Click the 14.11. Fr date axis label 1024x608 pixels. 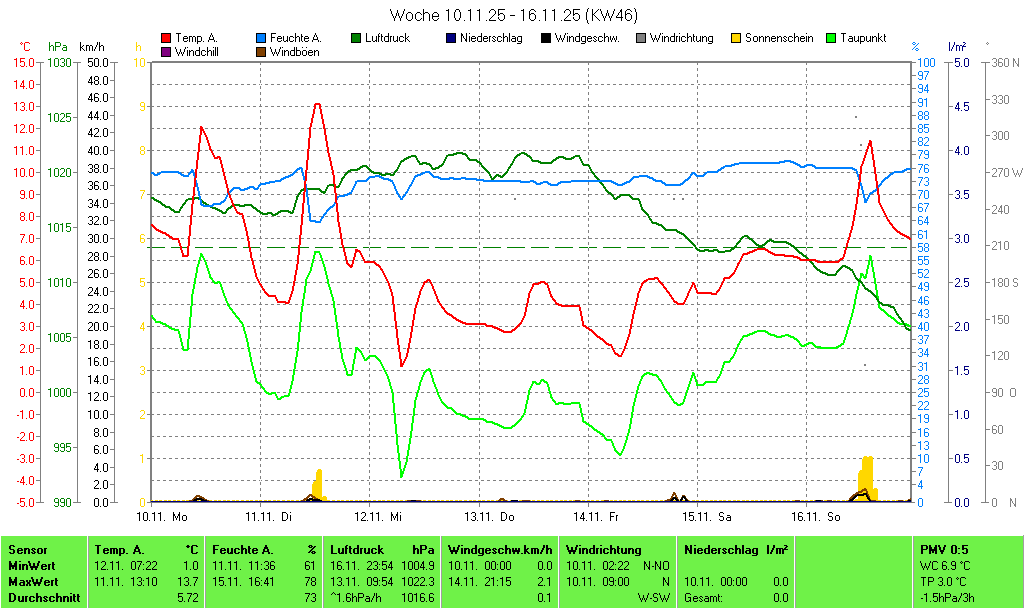point(595,517)
